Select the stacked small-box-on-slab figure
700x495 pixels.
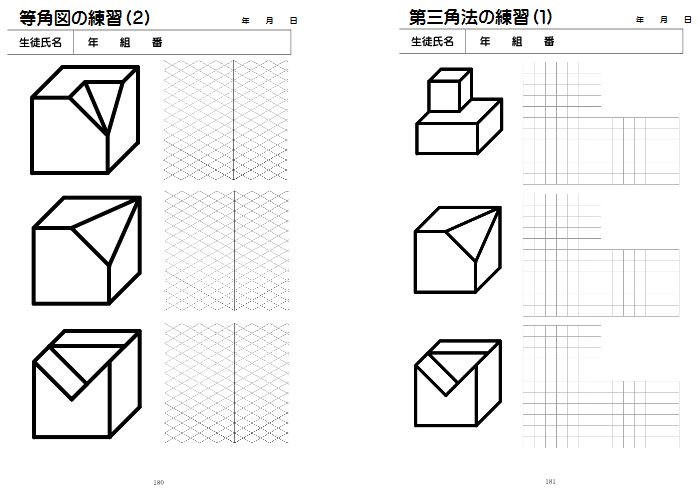pyautogui.click(x=459, y=111)
